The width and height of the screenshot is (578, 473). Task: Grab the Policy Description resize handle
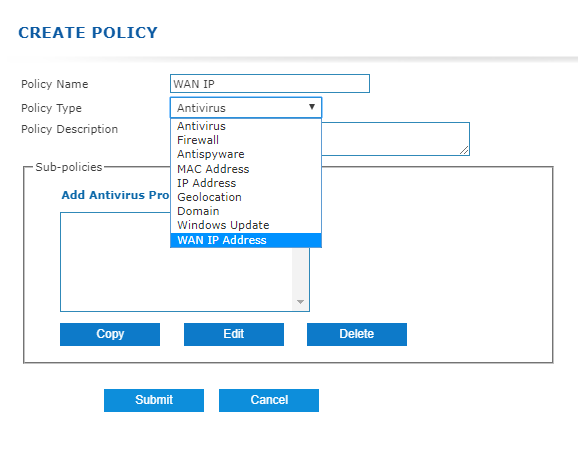(x=464, y=150)
